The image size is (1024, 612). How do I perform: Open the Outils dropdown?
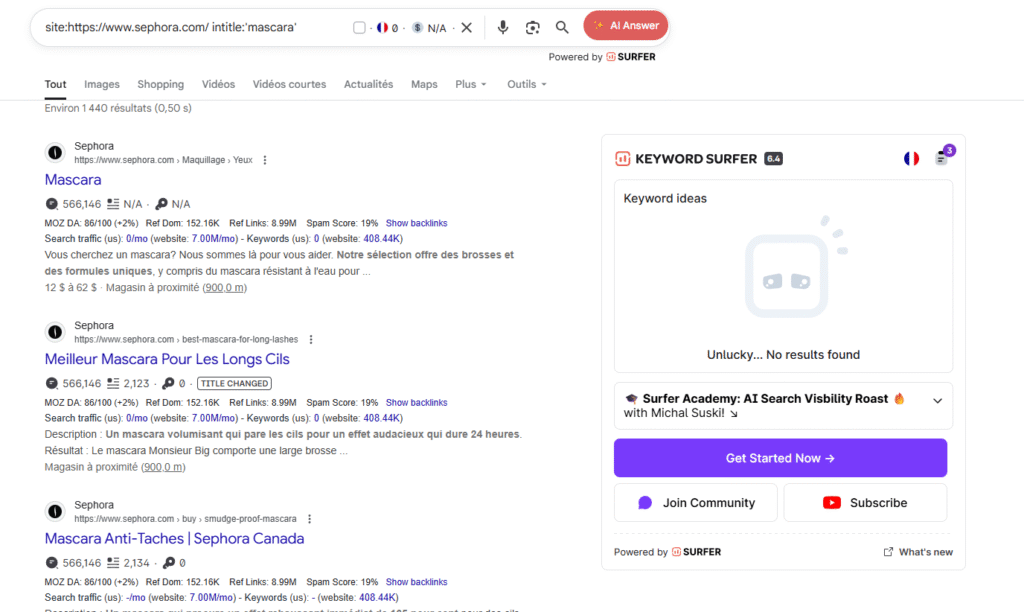click(x=526, y=85)
